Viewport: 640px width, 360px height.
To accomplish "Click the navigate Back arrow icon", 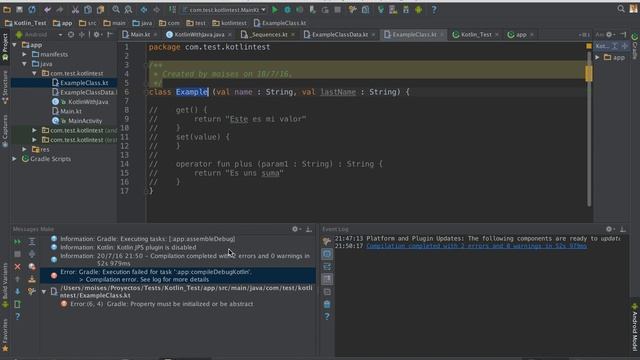I will pyautogui.click(x=144, y=9).
